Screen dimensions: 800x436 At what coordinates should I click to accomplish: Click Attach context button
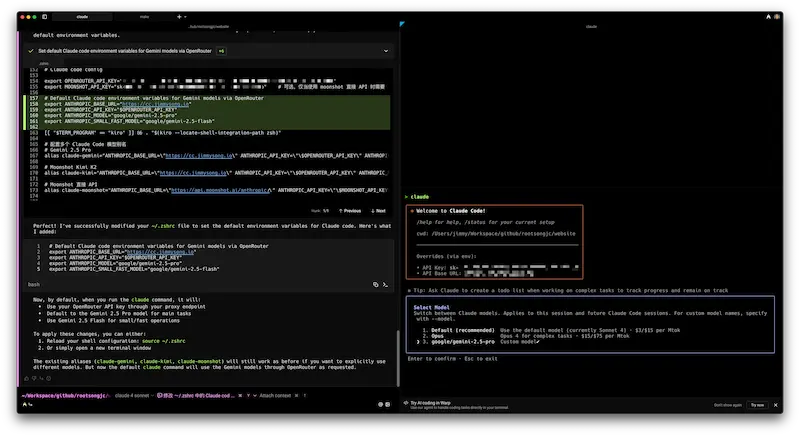coord(275,395)
